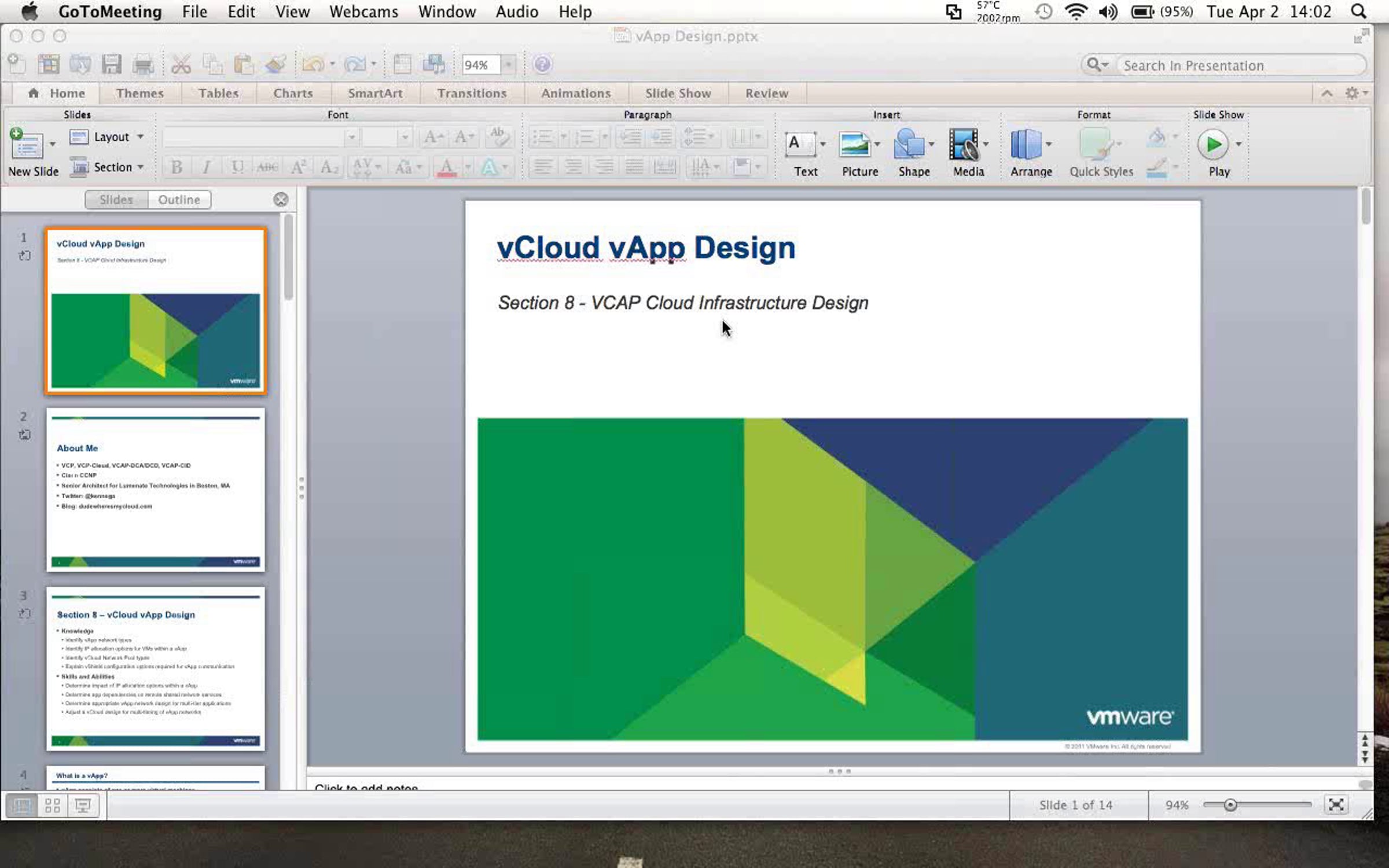Click the Copy icon in toolbar
This screenshot has width=1389, height=868.
212,64
